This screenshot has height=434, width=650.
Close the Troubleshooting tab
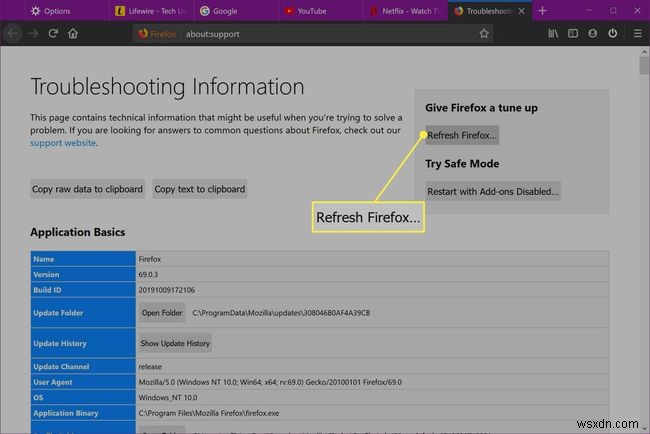click(521, 11)
